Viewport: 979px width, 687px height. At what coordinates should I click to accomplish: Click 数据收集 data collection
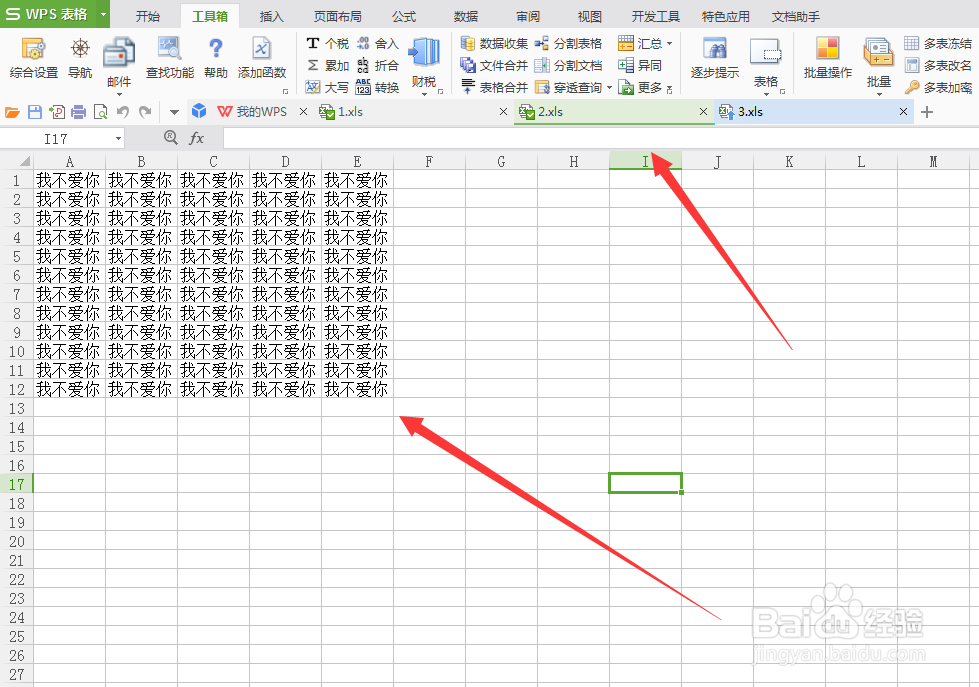coord(494,43)
